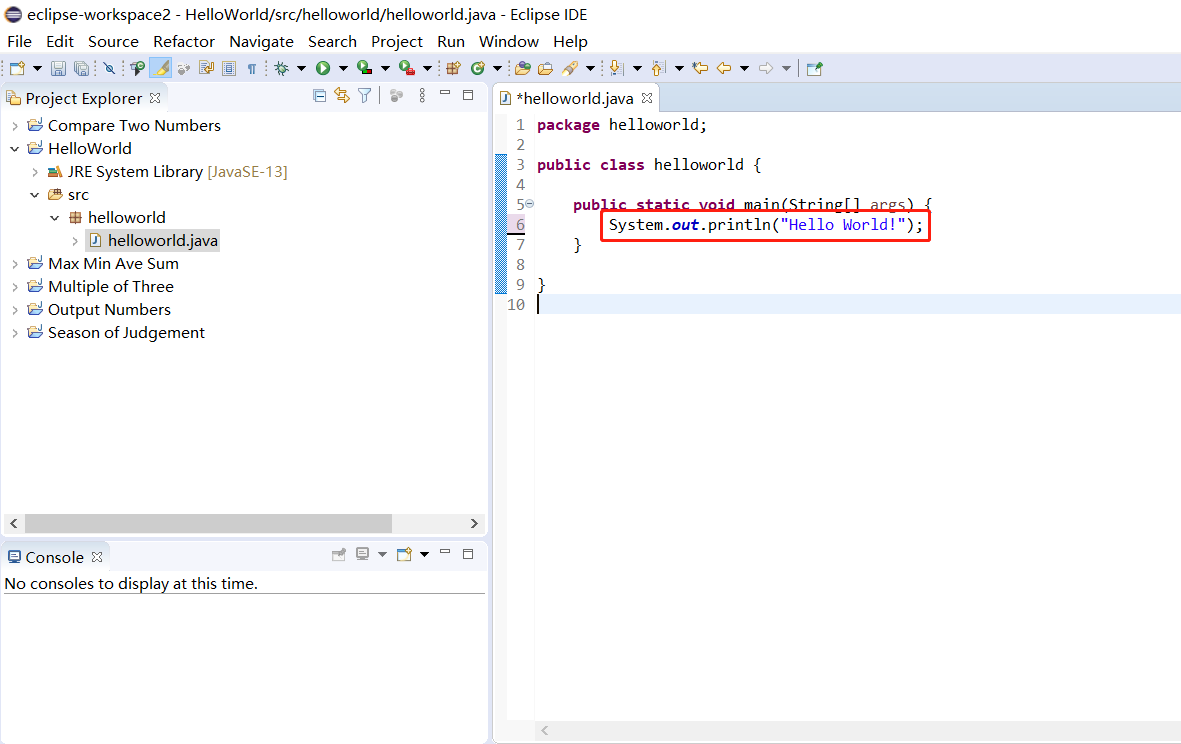This screenshot has width=1181, height=744.
Task: Open the Project Explorer filter icon
Action: click(365, 96)
